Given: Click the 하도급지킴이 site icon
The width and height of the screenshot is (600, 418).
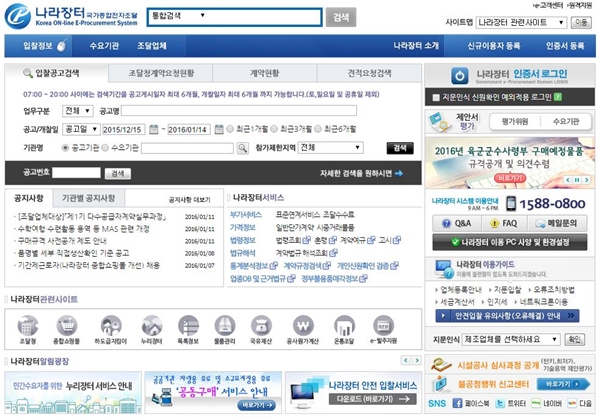Looking at the screenshot, I should coord(107,322).
